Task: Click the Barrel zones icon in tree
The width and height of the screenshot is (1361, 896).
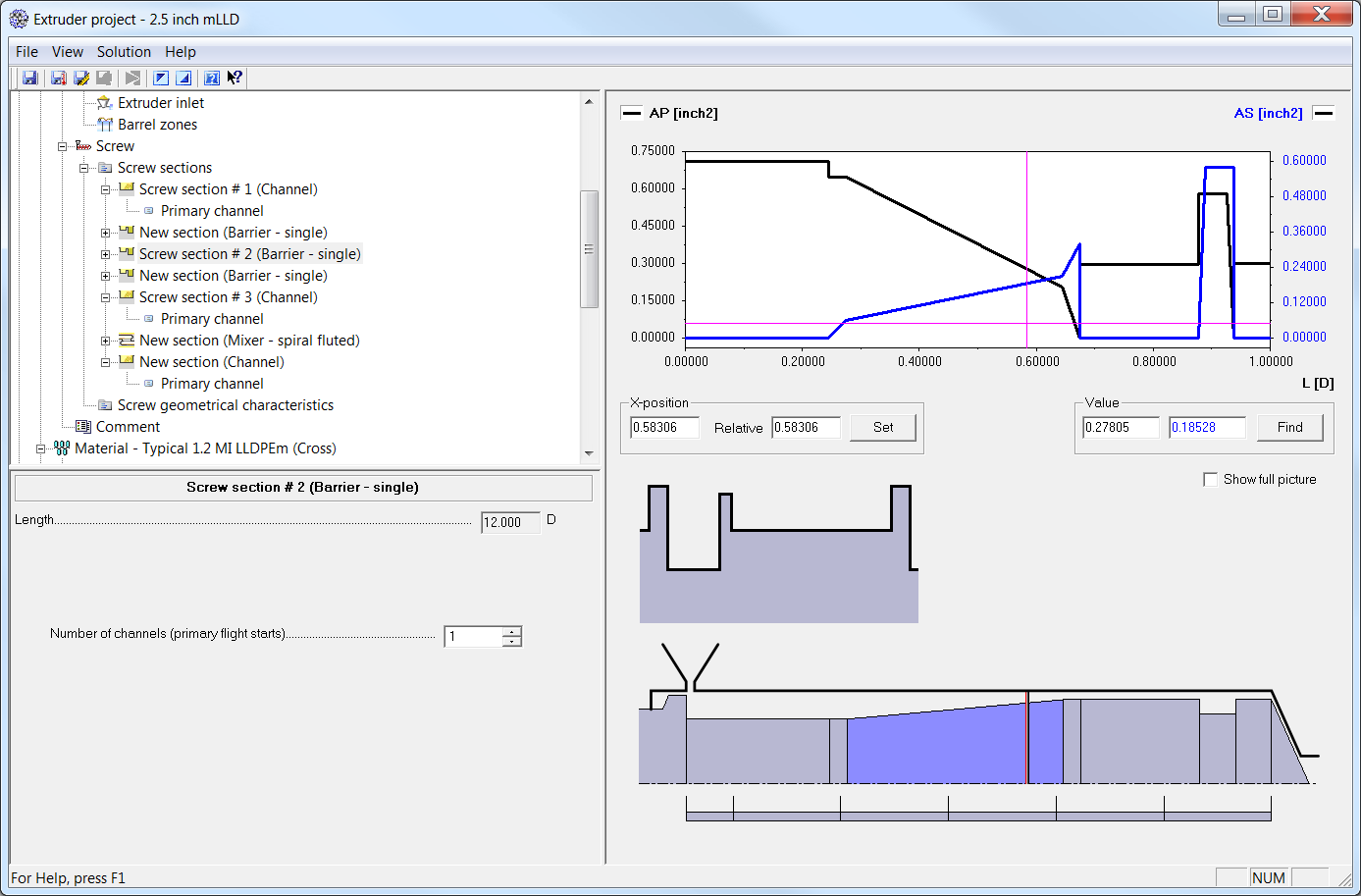Action: click(105, 125)
